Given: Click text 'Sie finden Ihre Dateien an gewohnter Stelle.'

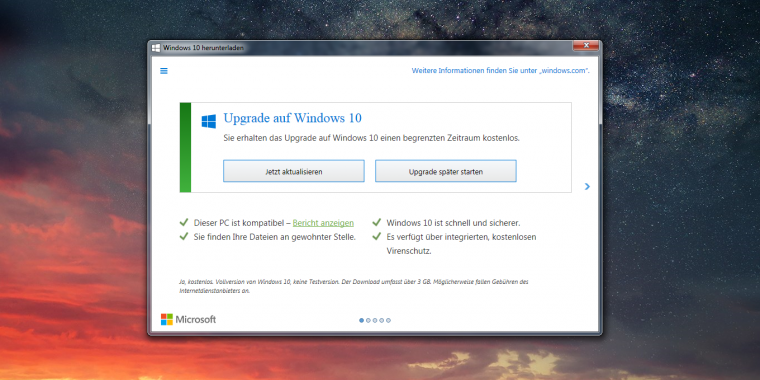Looking at the screenshot, I should [x=275, y=237].
